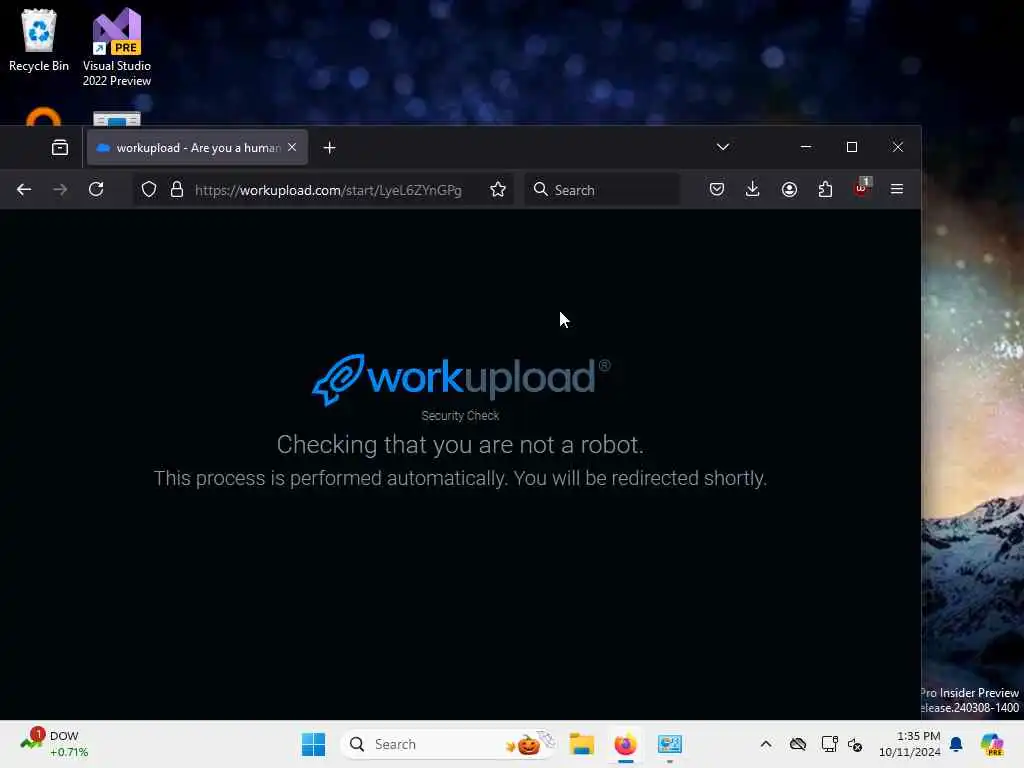Bookmark this page with the star icon
Viewport: 1024px width, 768px height.
[x=498, y=189]
